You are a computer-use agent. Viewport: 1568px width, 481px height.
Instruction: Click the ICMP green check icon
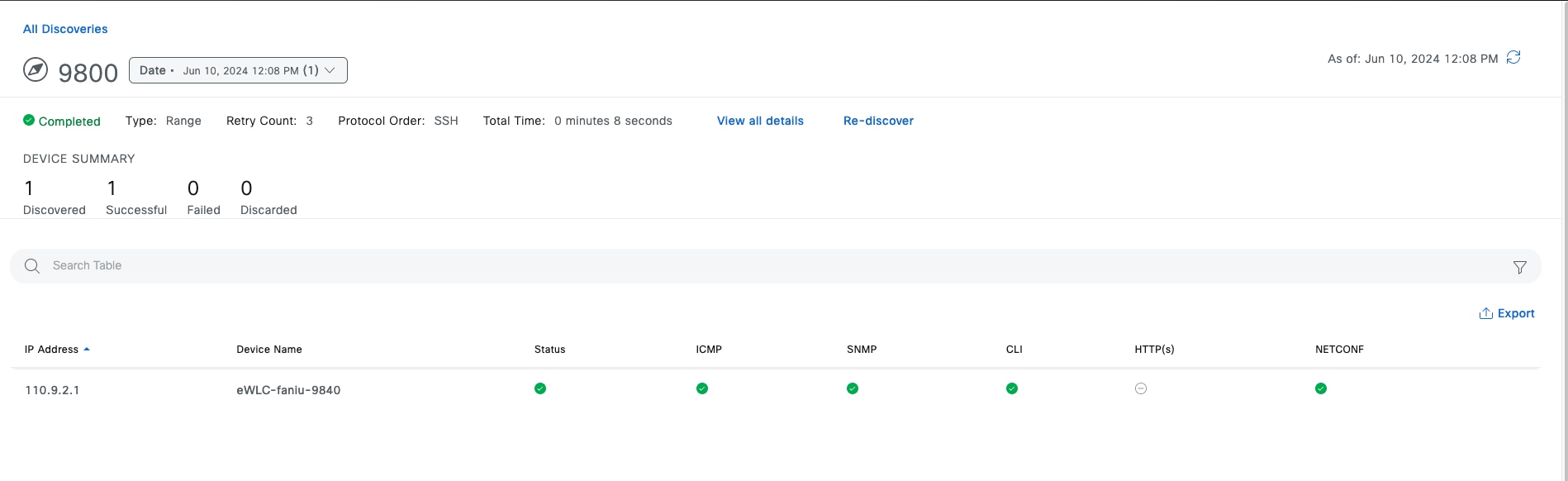tap(702, 388)
